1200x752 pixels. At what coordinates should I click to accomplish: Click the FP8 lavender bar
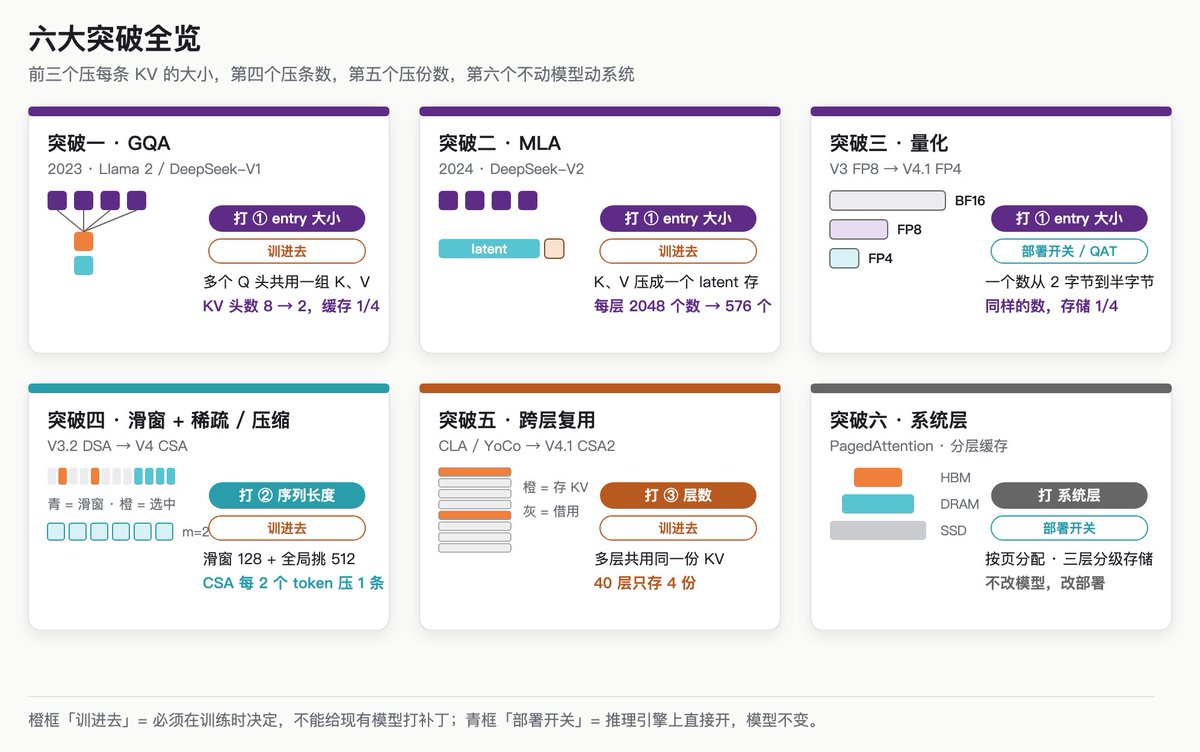858,230
